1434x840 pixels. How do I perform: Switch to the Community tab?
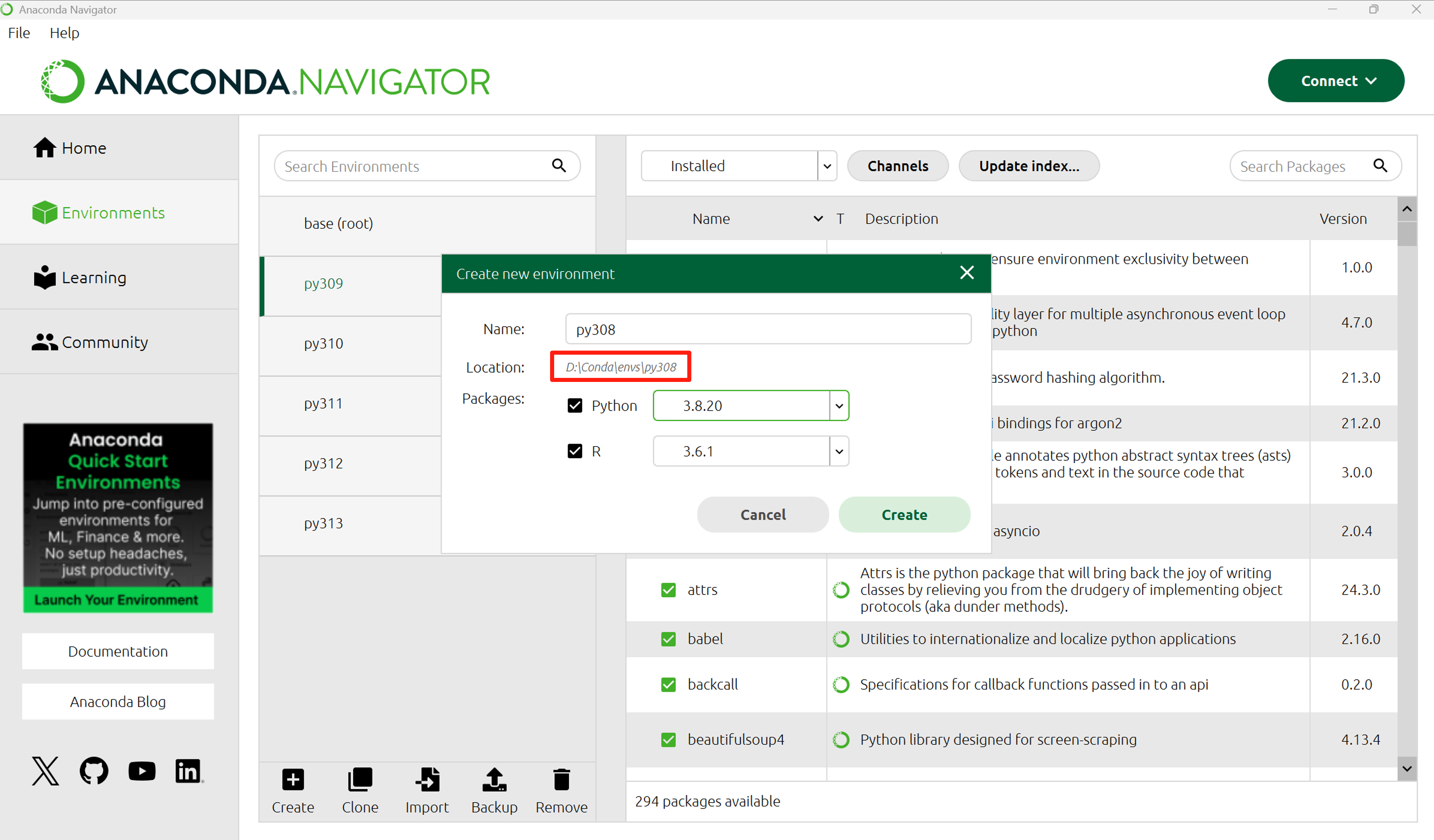pyautogui.click(x=119, y=342)
